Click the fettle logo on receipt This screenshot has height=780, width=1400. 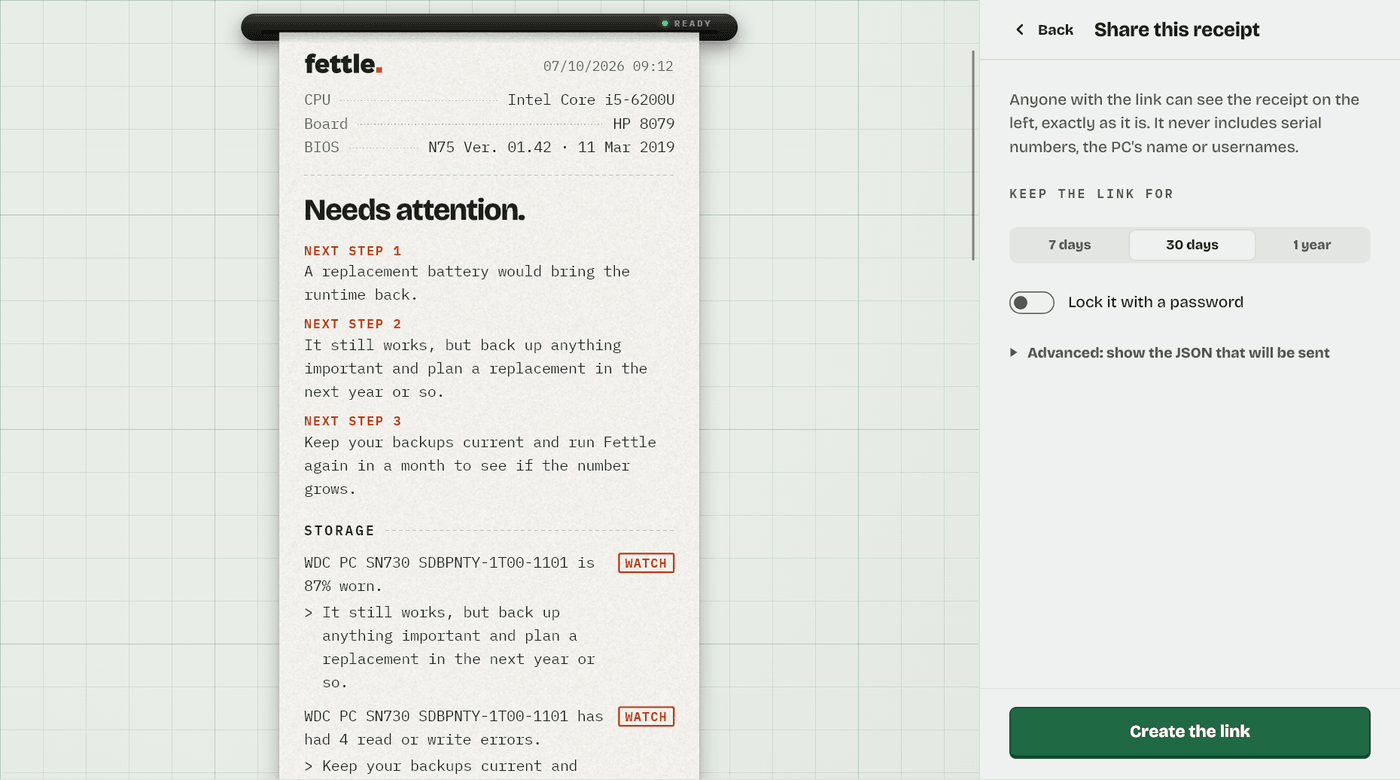click(343, 64)
